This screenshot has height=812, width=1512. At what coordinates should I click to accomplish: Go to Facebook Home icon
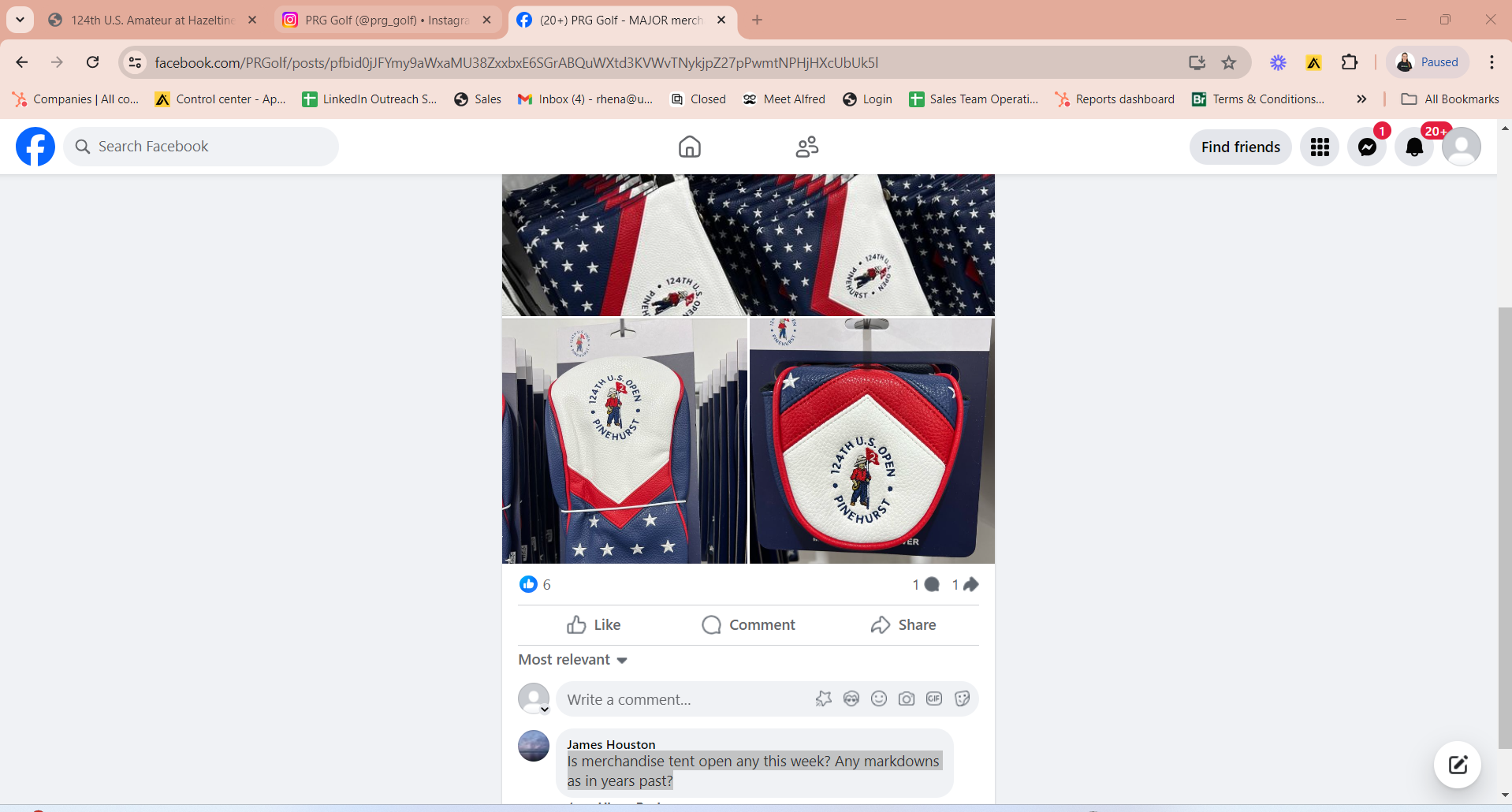pos(689,147)
